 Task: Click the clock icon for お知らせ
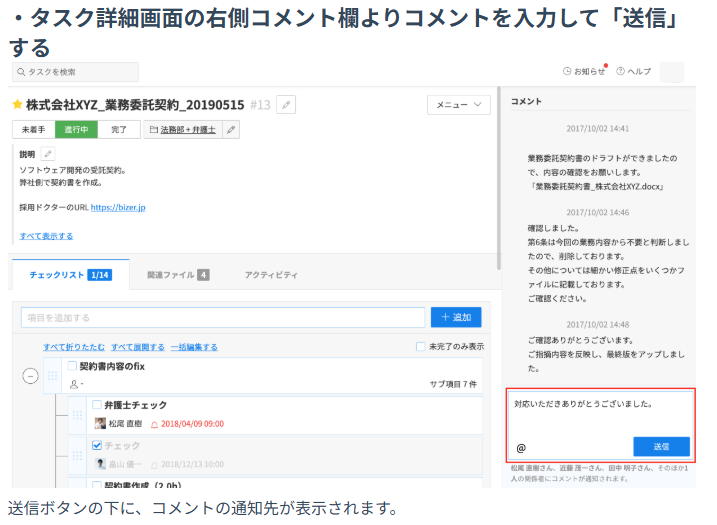tap(567, 71)
